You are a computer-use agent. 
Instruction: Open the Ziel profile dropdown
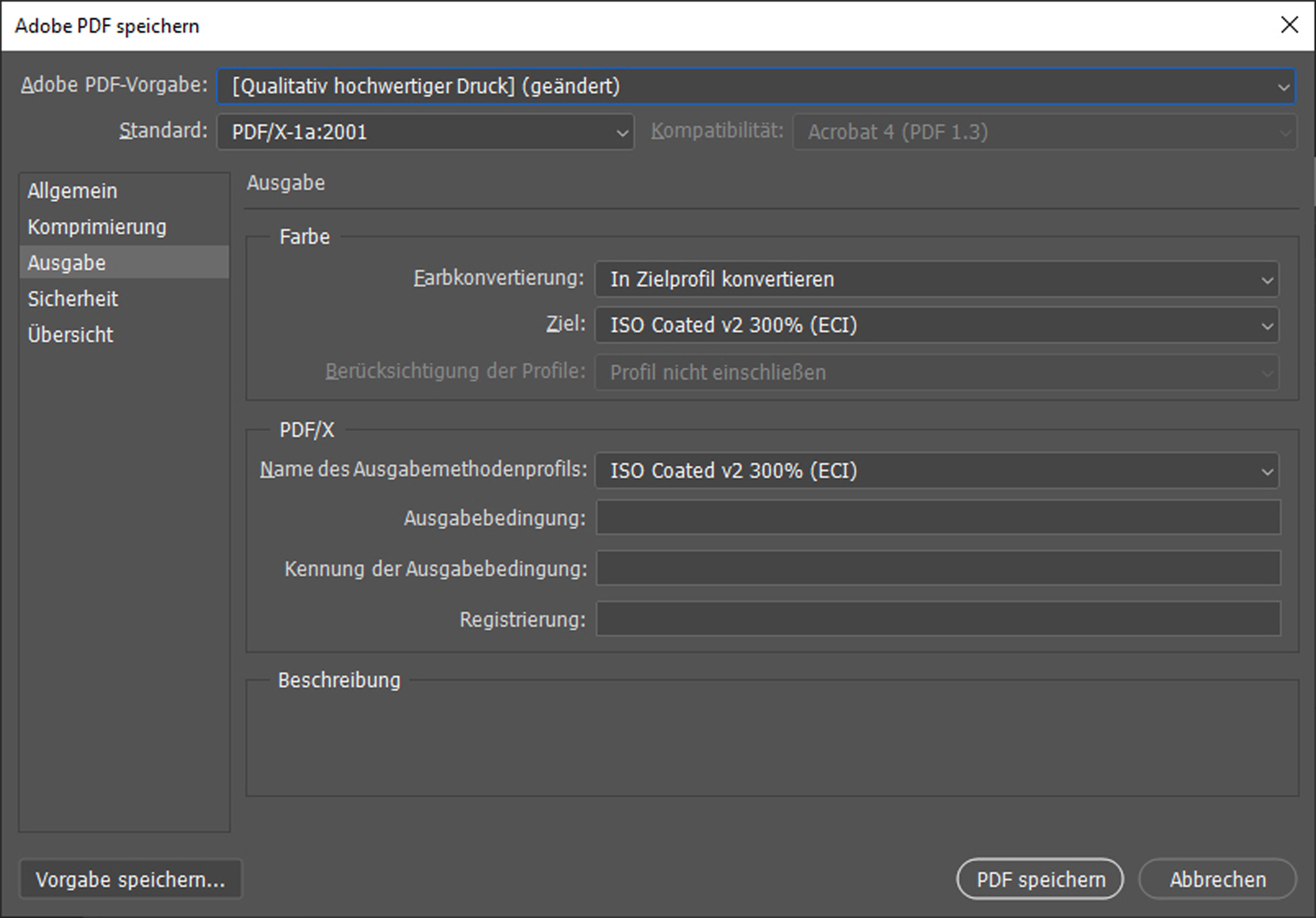click(936, 325)
